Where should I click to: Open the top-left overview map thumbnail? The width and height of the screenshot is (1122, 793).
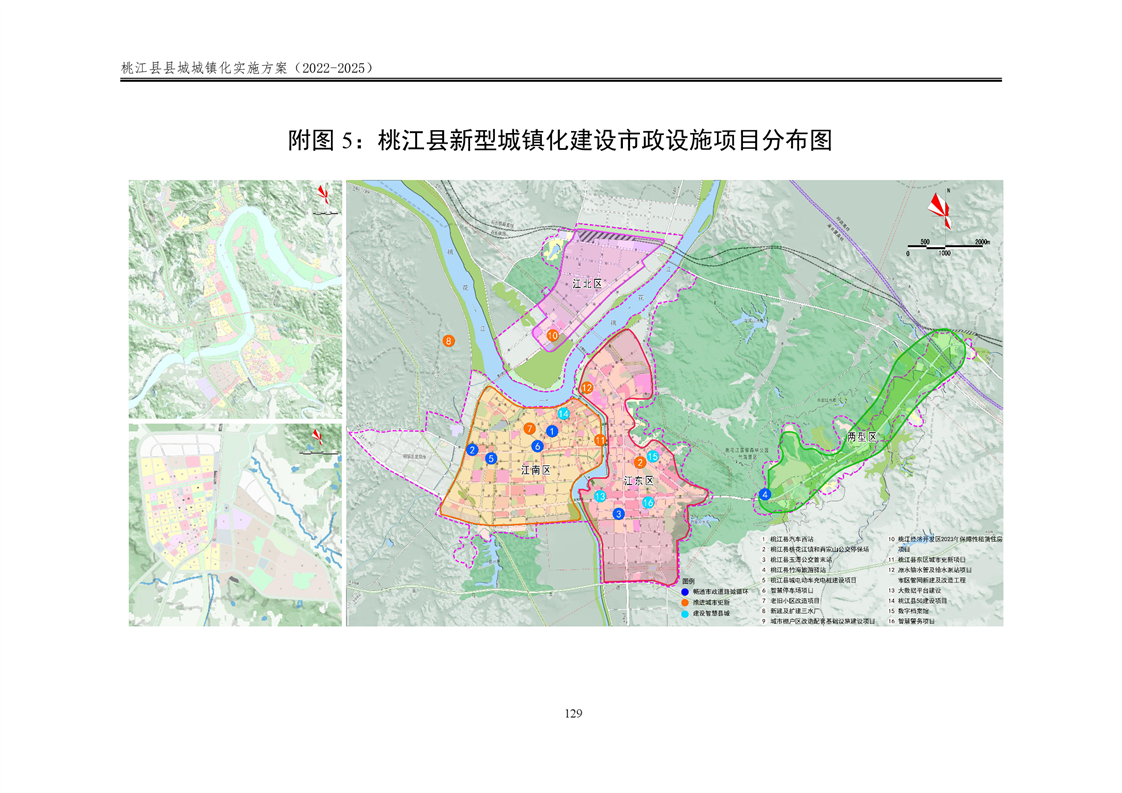235,298
